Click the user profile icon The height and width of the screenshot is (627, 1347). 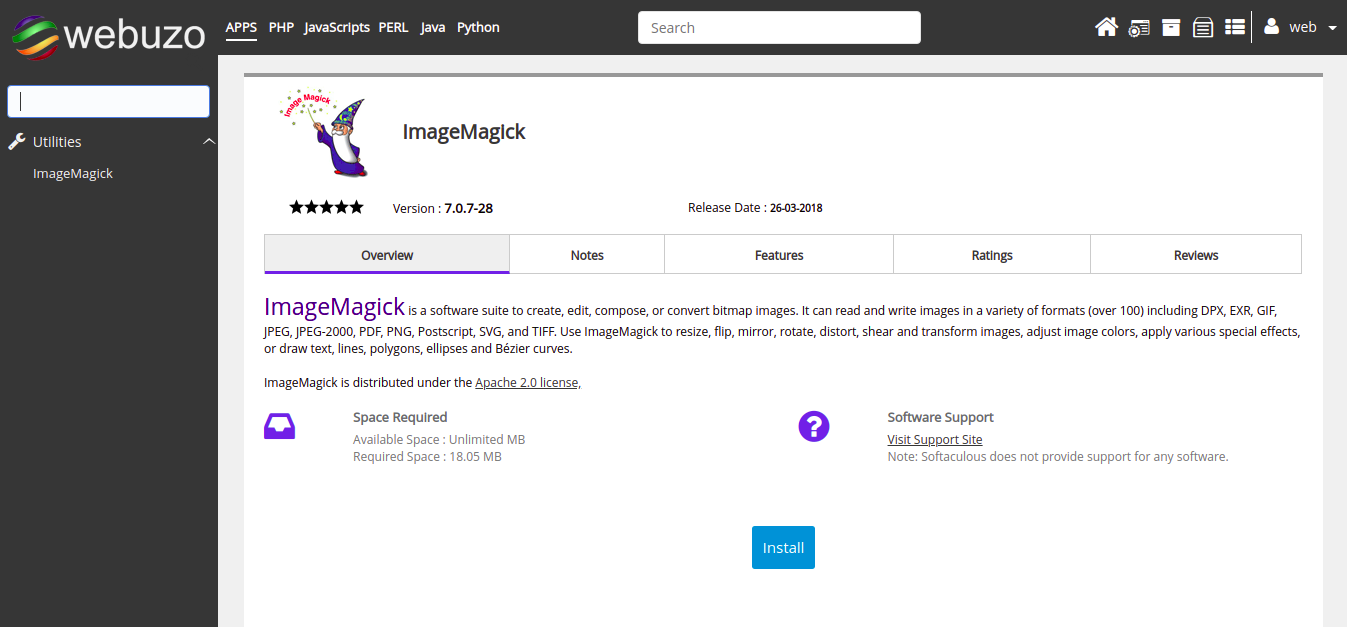(x=1271, y=27)
